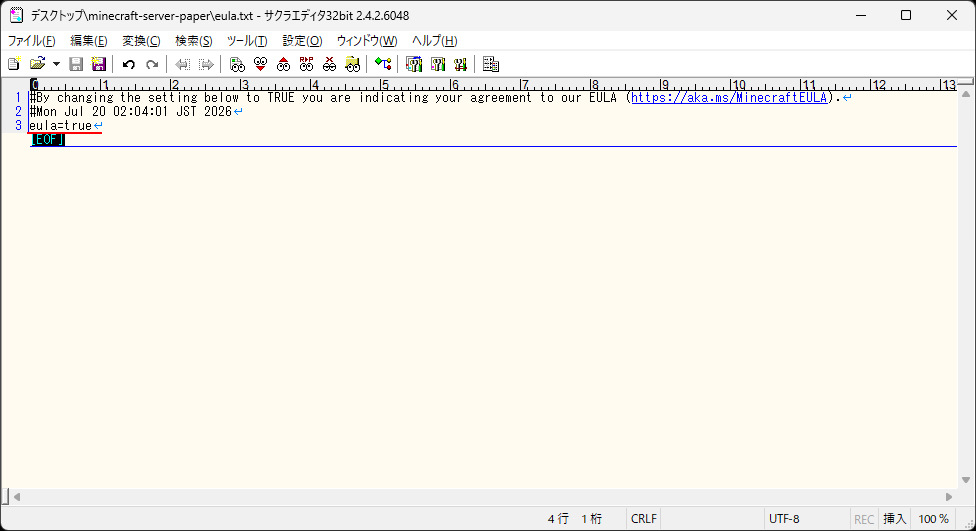Follow the aka.ms/MinecraftEULA link
The image size is (976, 531).
(729, 98)
